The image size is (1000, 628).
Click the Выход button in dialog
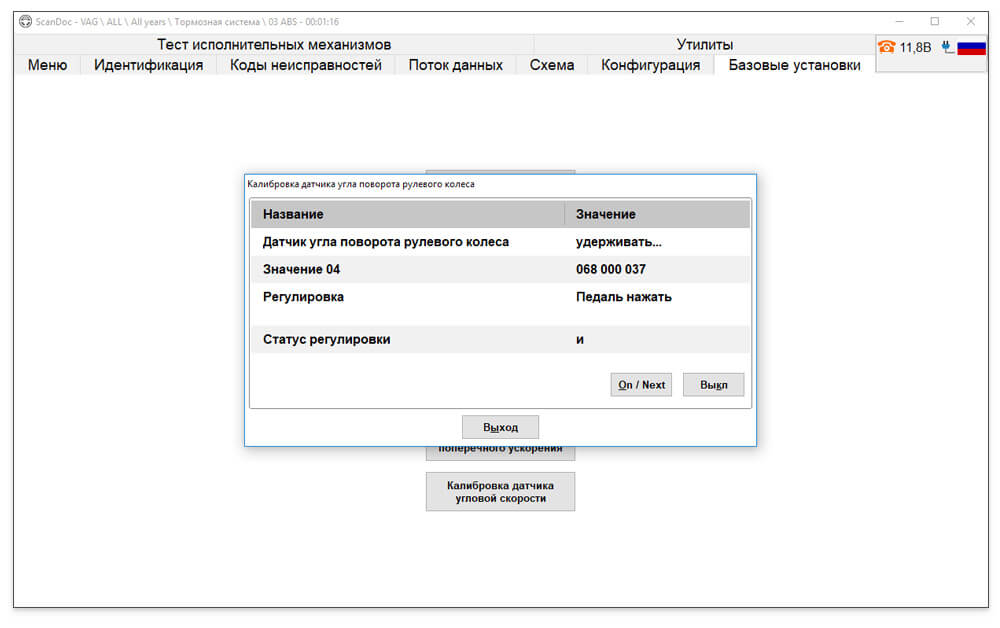coord(500,427)
